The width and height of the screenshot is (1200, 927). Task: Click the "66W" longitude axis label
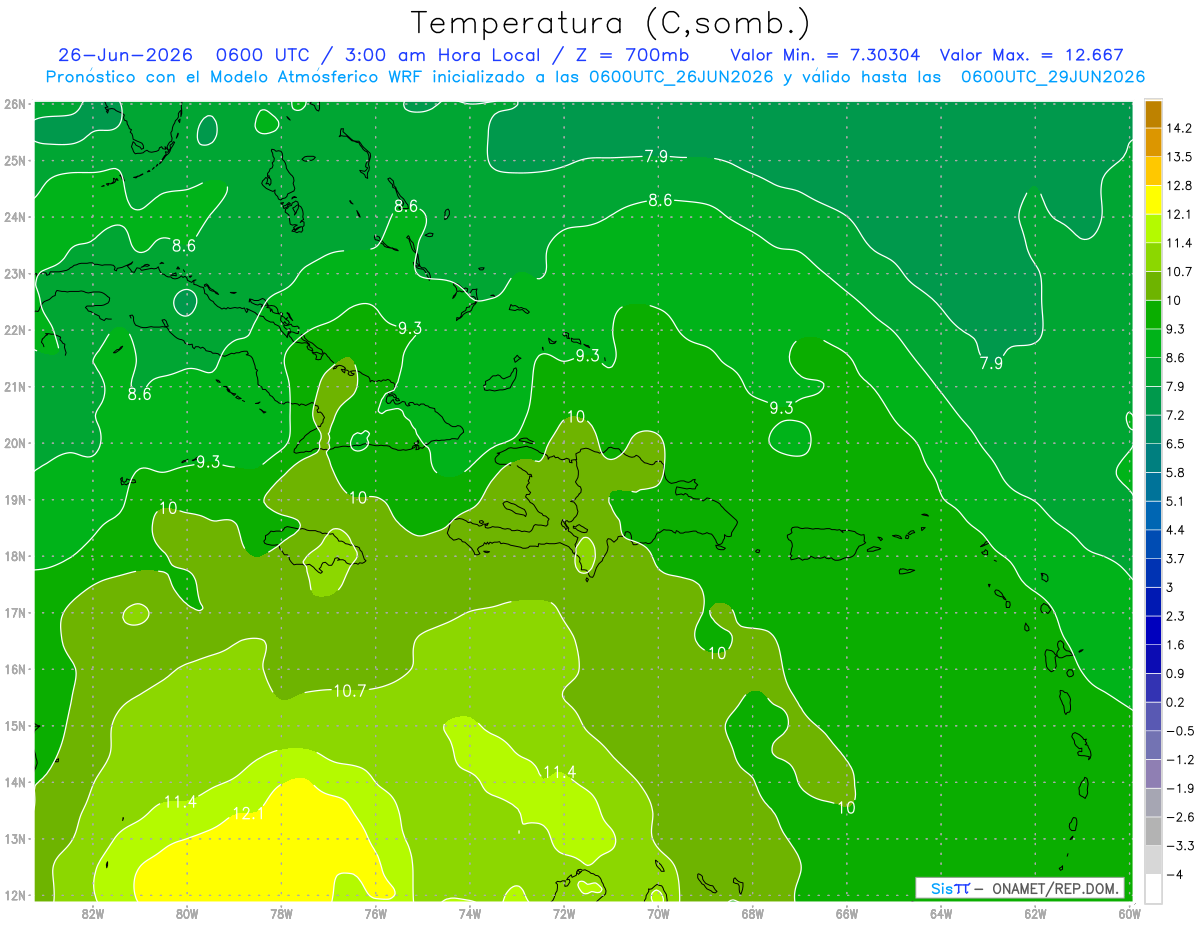tap(846, 914)
